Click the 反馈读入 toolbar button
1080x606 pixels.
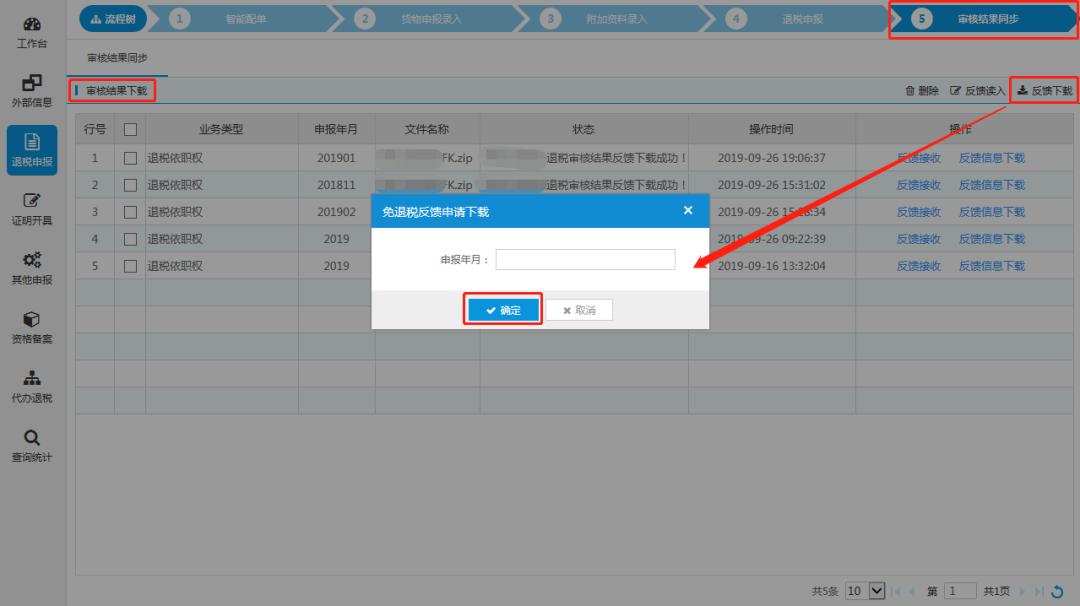977,90
